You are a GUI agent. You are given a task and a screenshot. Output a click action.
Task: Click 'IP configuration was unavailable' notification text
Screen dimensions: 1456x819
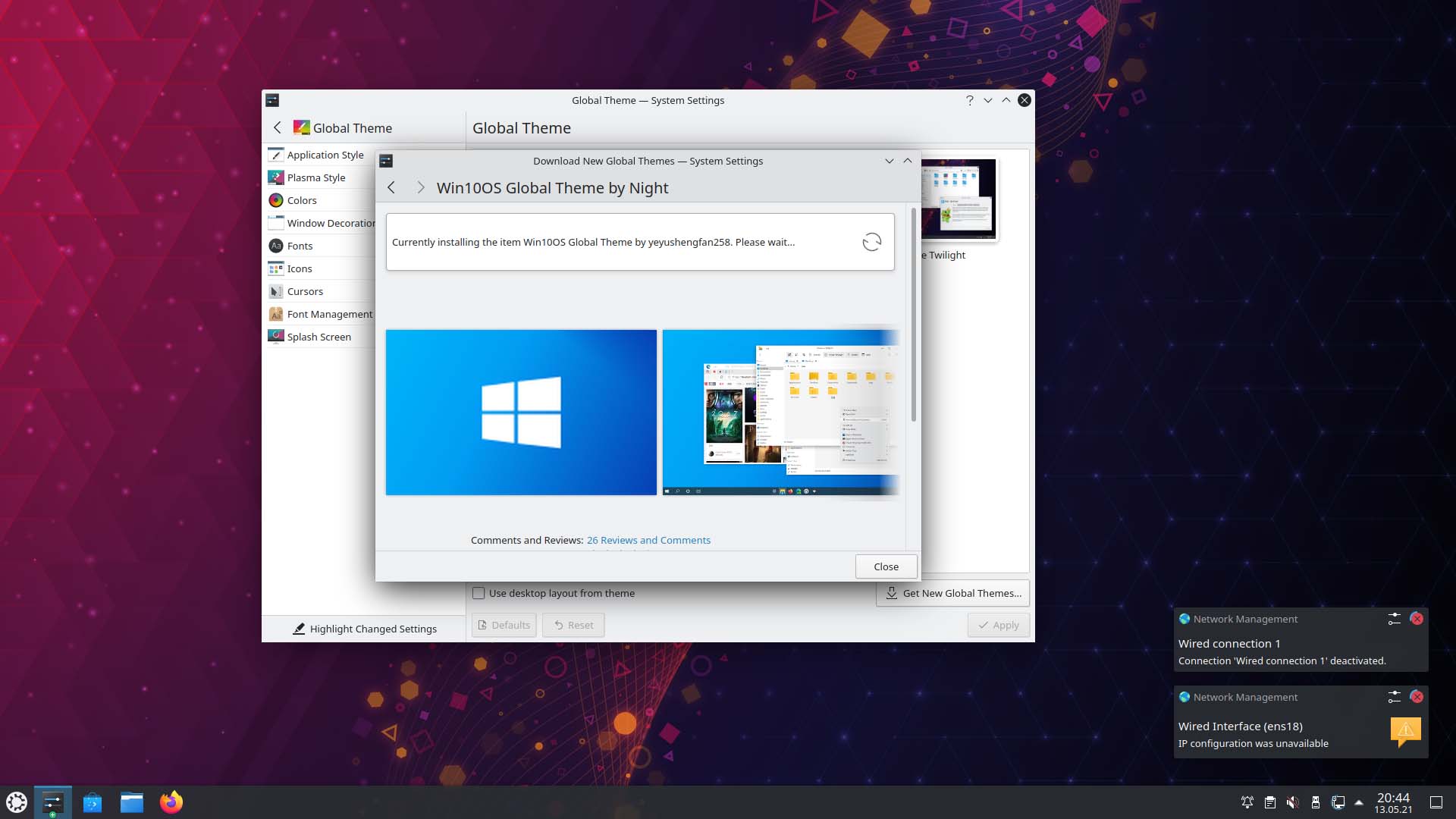coord(1253,743)
